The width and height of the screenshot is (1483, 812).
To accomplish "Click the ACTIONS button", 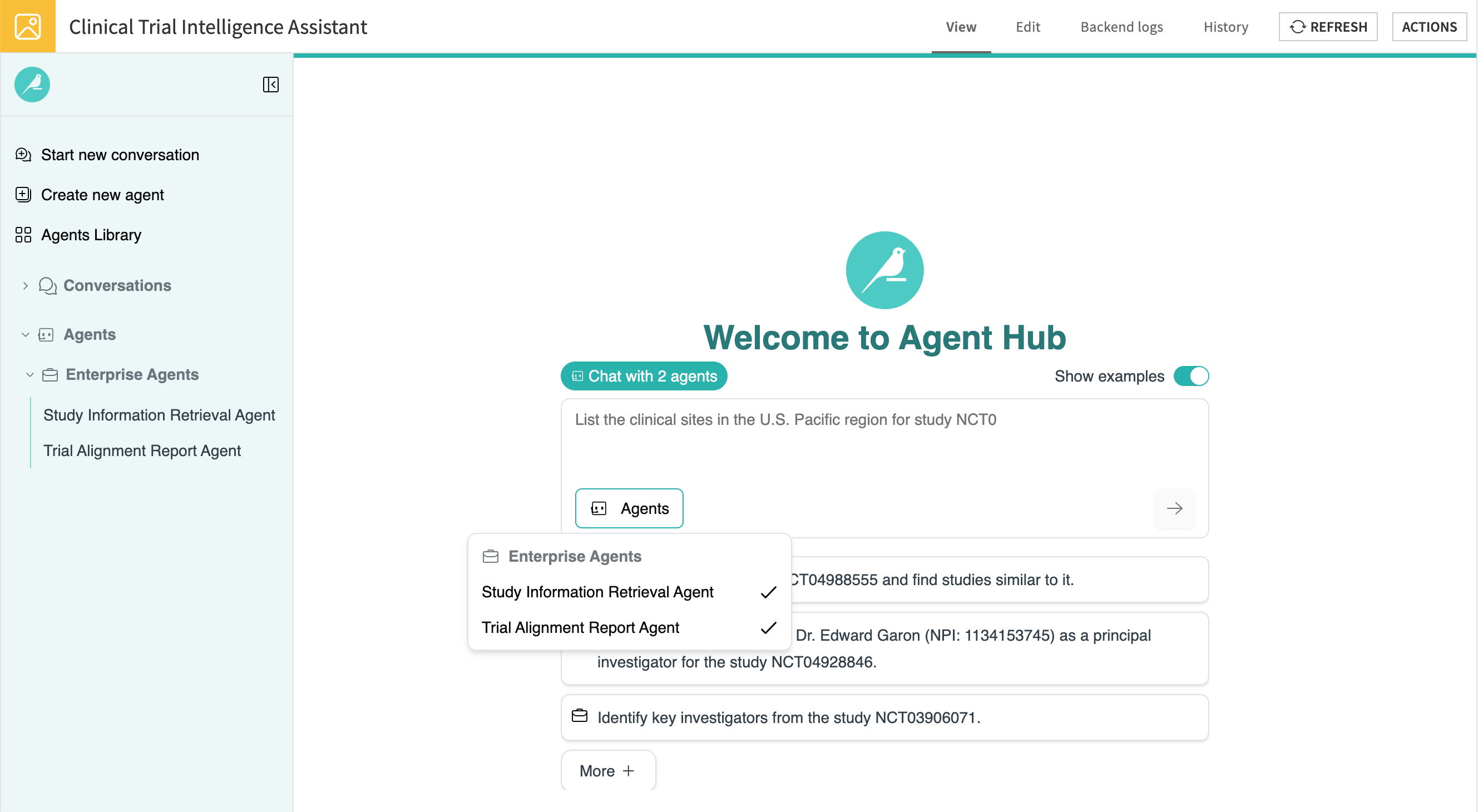I will click(1430, 27).
